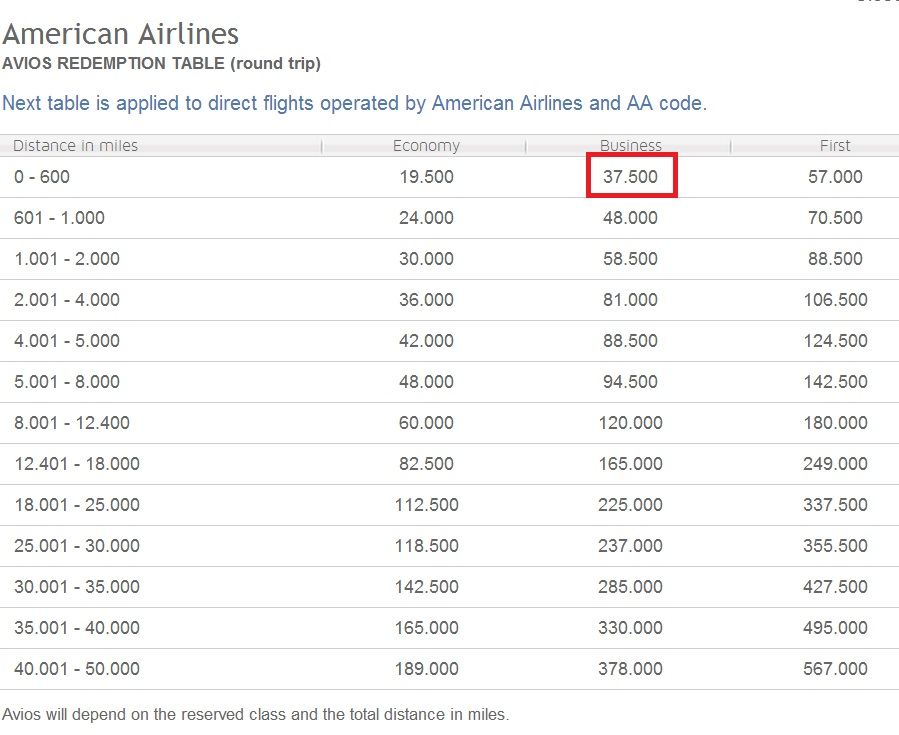The width and height of the screenshot is (899, 735).
Task: Select Economy value 142.500
Action: 426,587
